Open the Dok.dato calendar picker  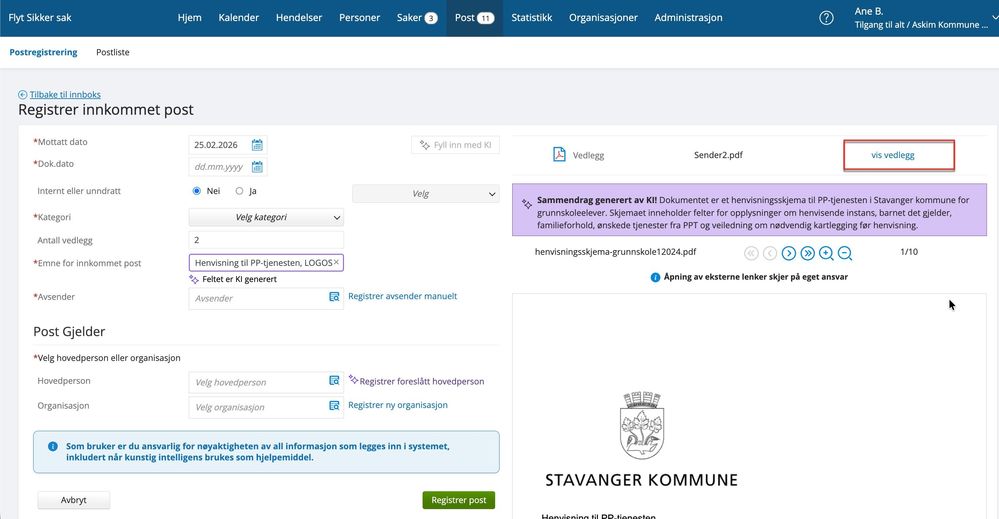[257, 167]
